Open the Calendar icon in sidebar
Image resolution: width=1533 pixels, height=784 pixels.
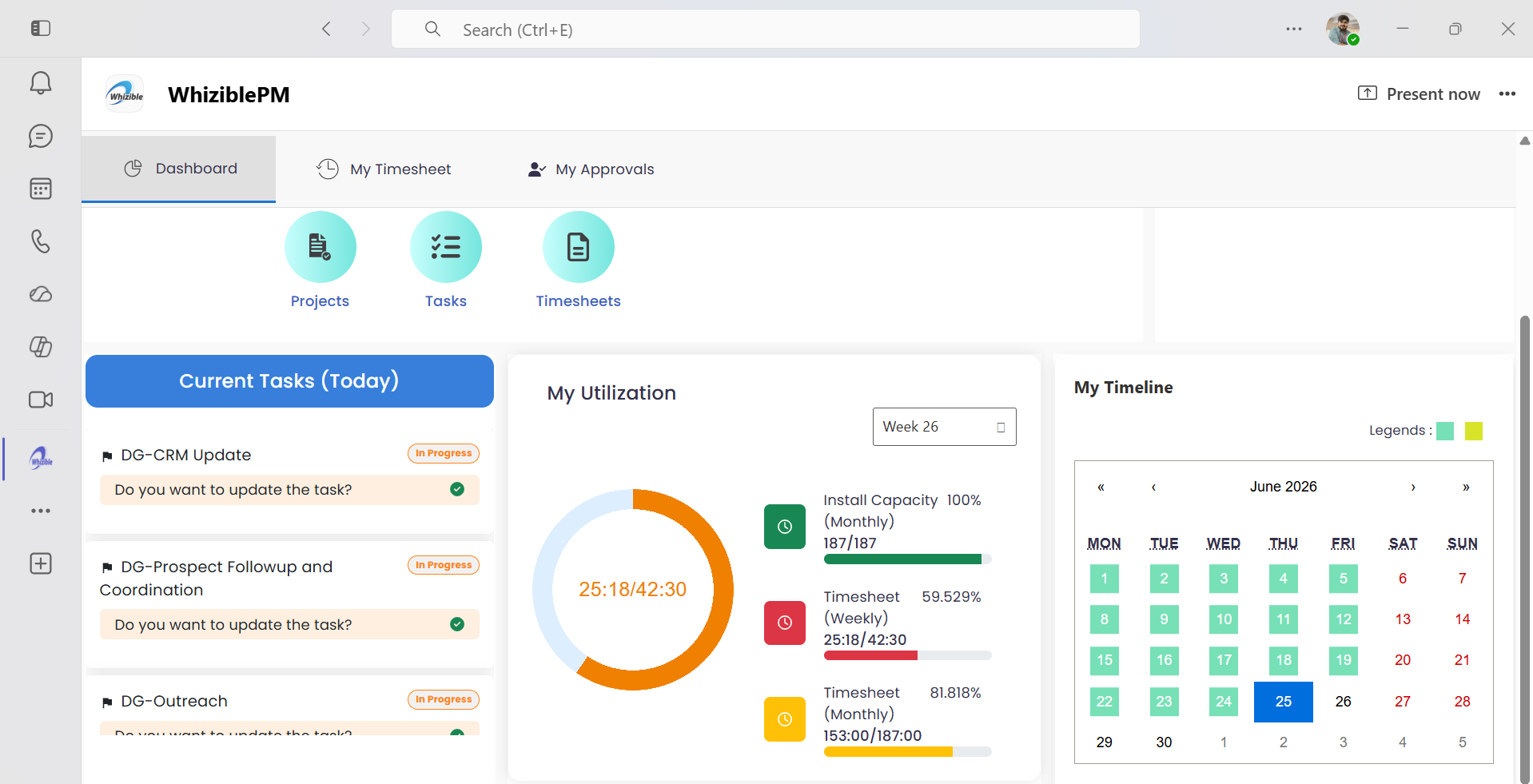pyautogui.click(x=41, y=189)
